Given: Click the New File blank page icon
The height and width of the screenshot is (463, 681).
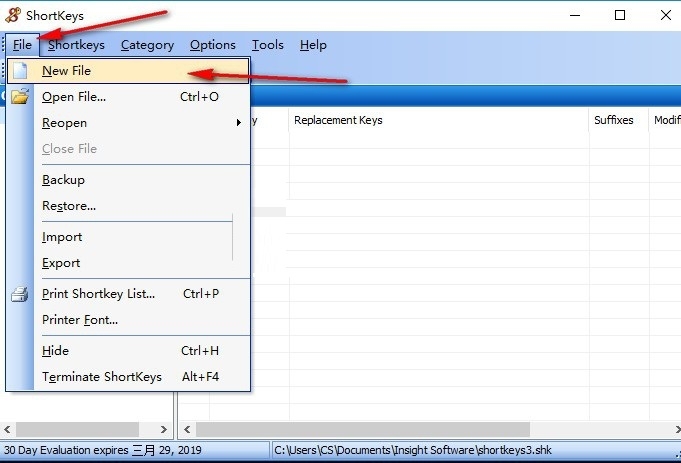Looking at the screenshot, I should [20, 71].
